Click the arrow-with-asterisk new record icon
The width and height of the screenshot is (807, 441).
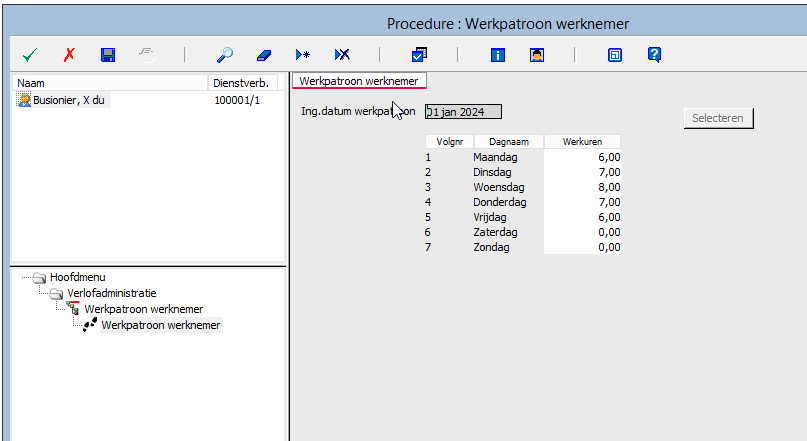(303, 55)
